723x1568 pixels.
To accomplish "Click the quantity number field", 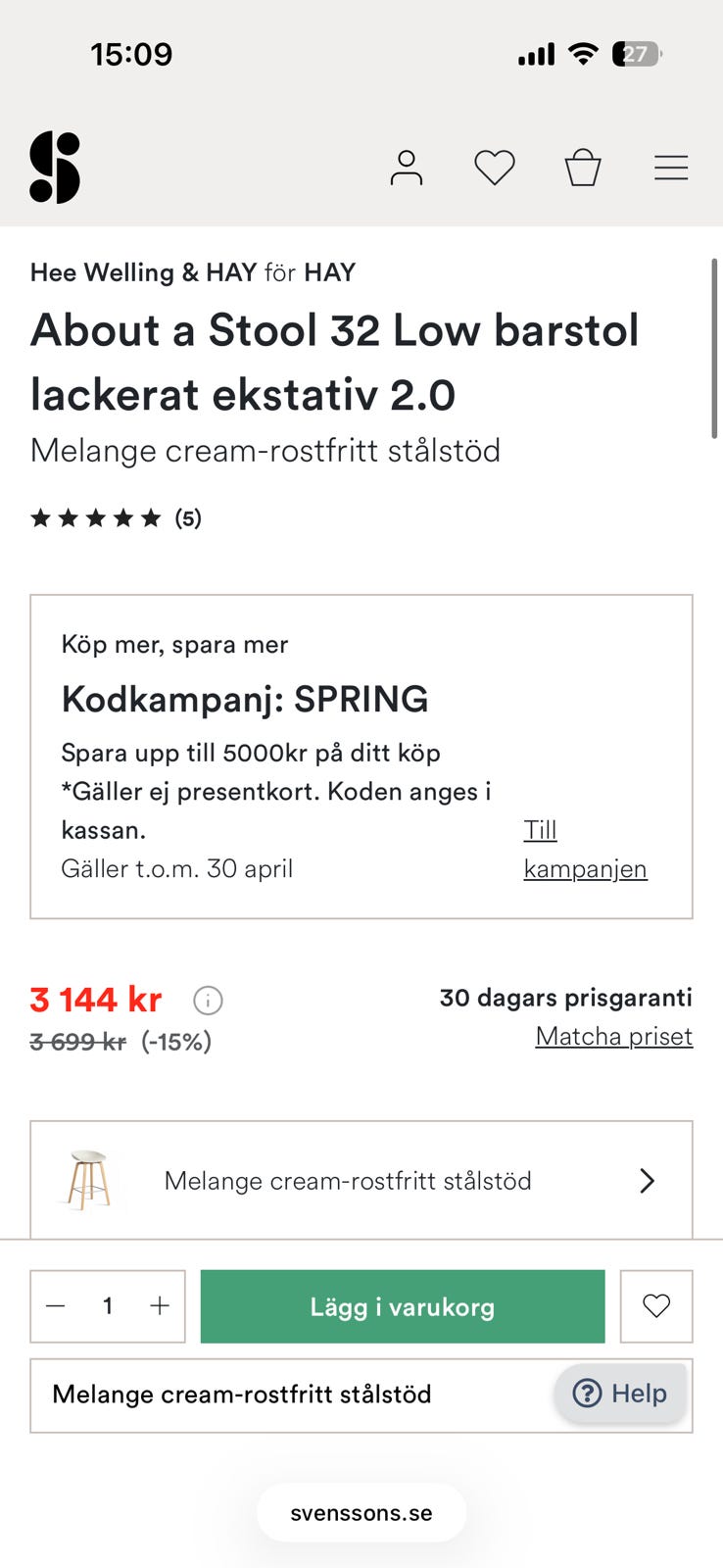I will coord(108,1306).
